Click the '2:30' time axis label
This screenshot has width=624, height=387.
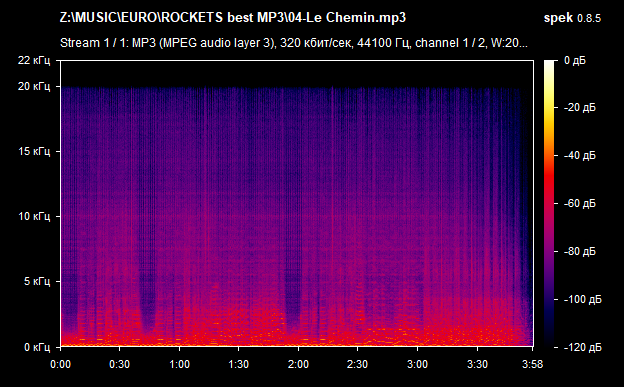(x=358, y=364)
